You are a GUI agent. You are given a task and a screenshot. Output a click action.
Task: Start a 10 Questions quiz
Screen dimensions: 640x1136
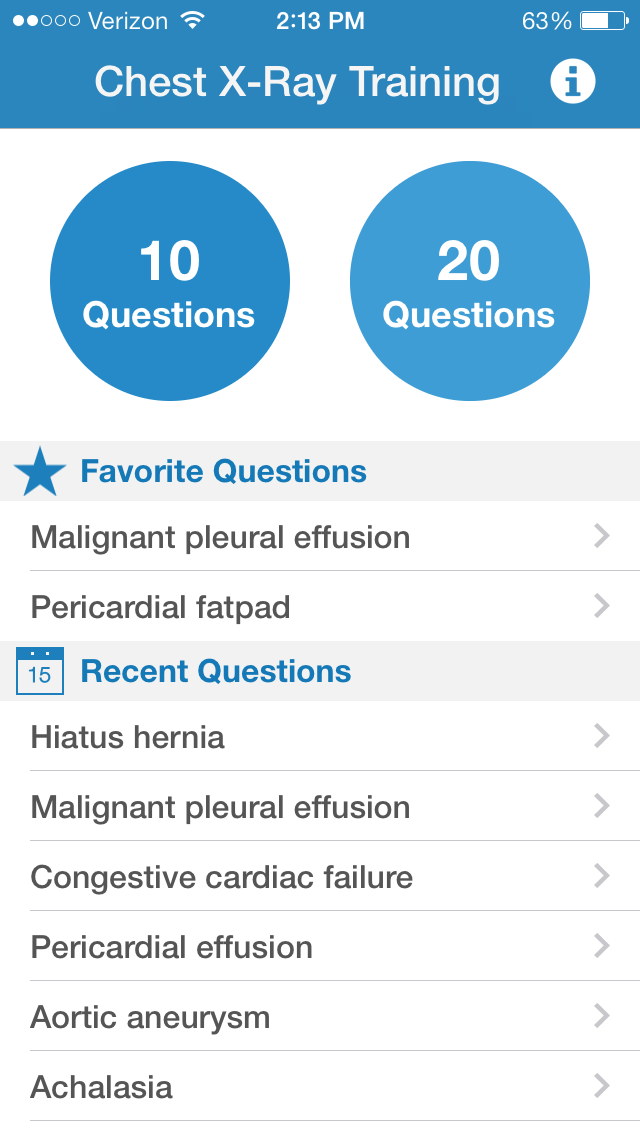(x=170, y=281)
